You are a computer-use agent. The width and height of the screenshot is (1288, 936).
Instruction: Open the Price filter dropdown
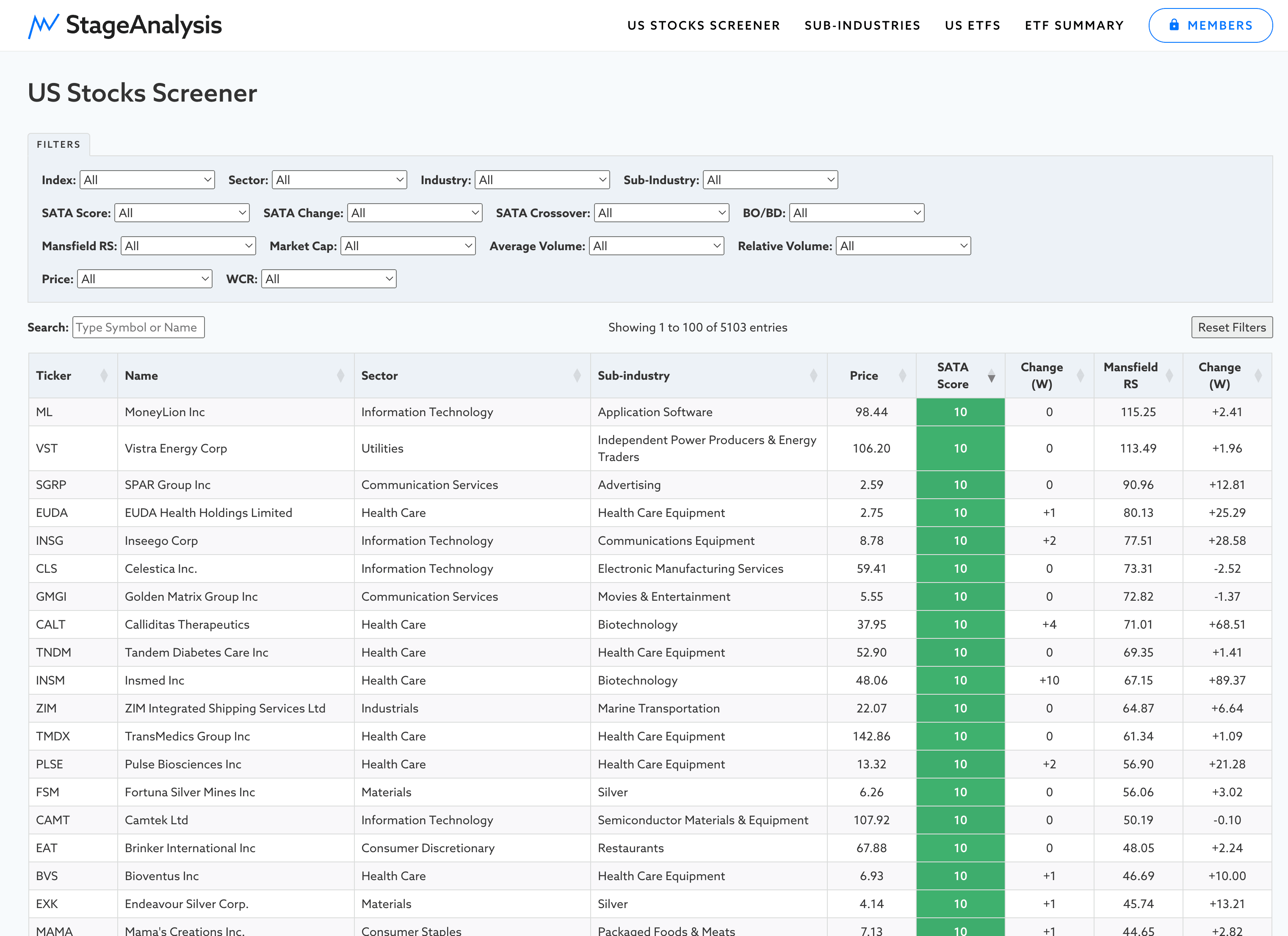point(145,279)
